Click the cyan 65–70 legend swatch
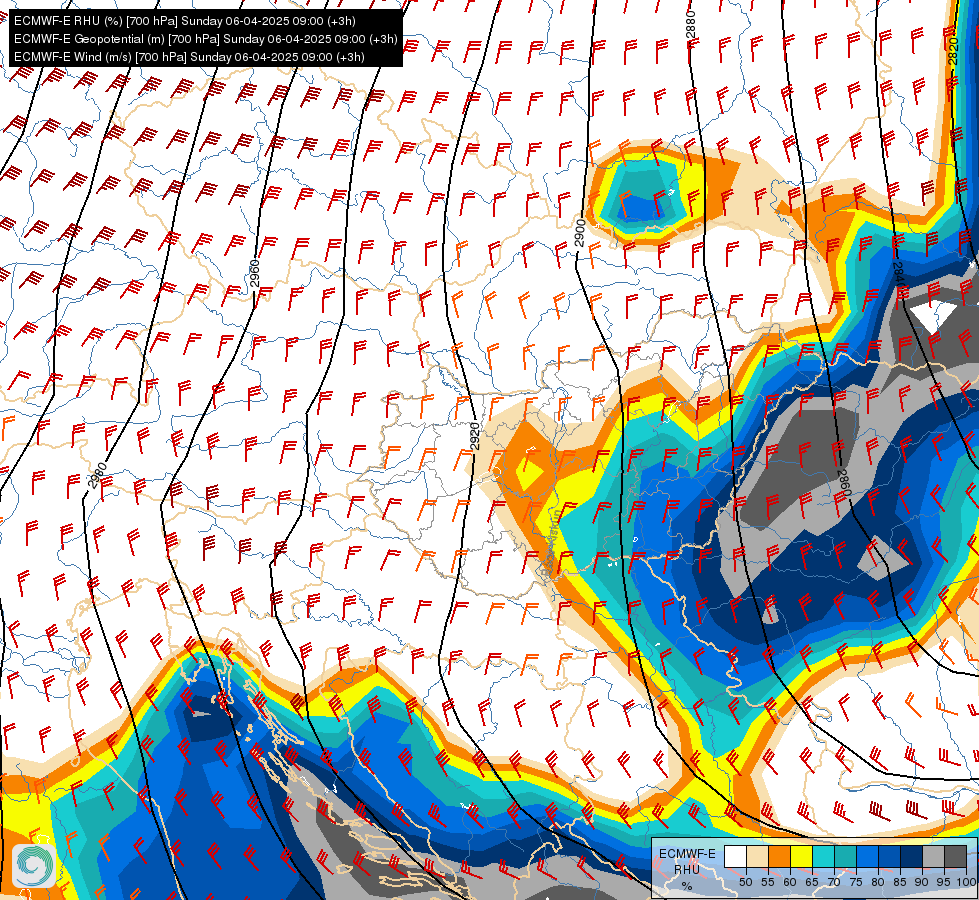This screenshot has height=900, width=979. click(824, 856)
